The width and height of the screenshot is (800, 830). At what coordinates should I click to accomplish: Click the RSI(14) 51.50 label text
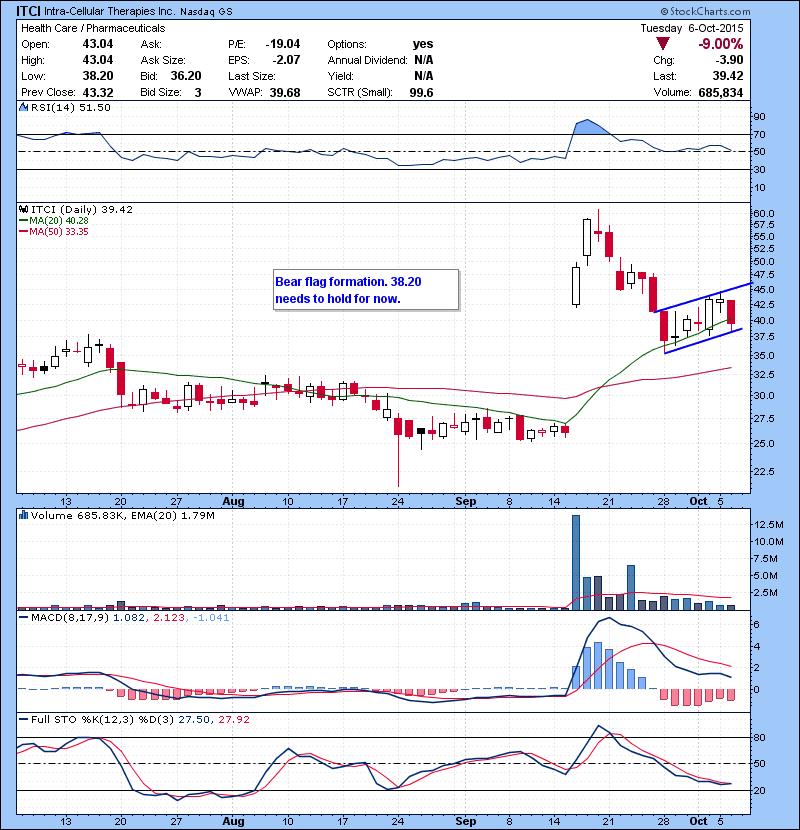71,107
